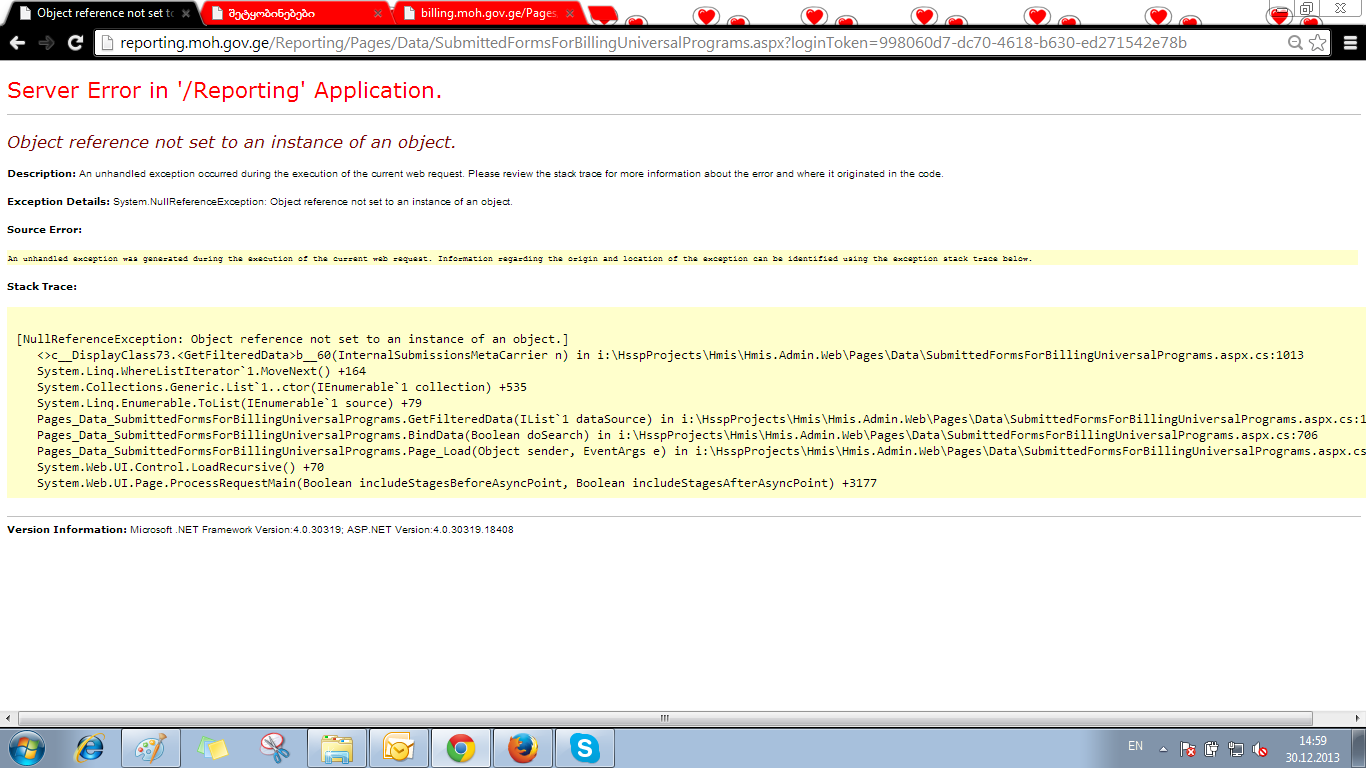Open Paint from the taskbar
Screen dimensions: 1366x768
click(151, 748)
